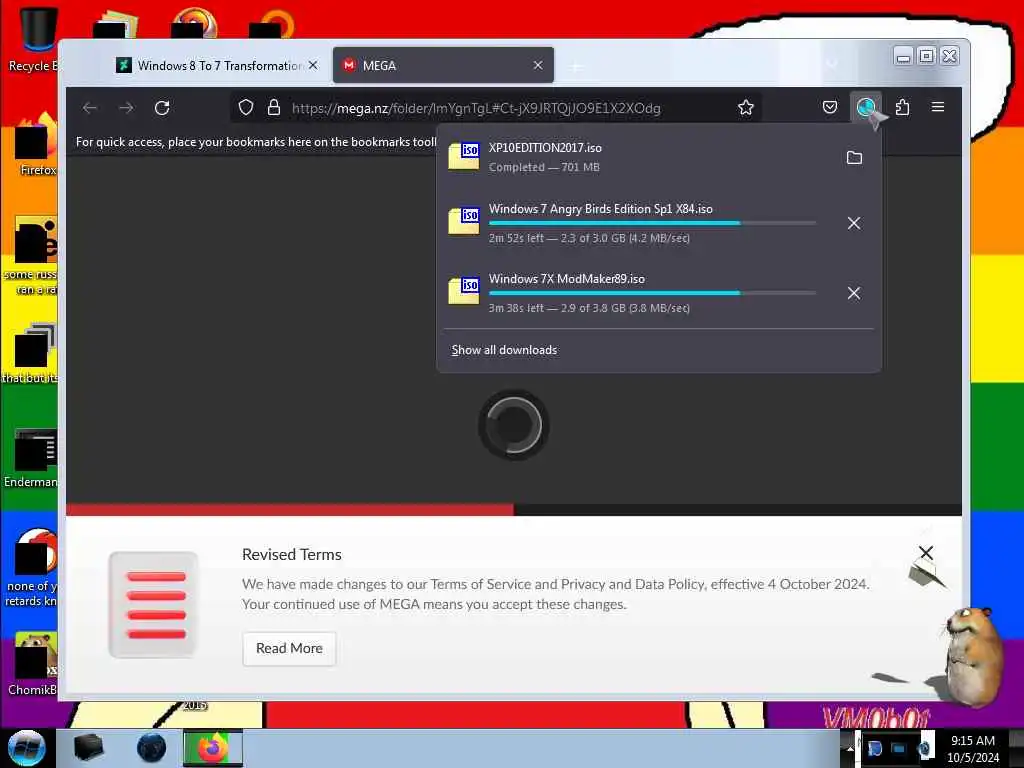Open the Windows Start orb
1024x768 pixels.
click(x=27, y=748)
